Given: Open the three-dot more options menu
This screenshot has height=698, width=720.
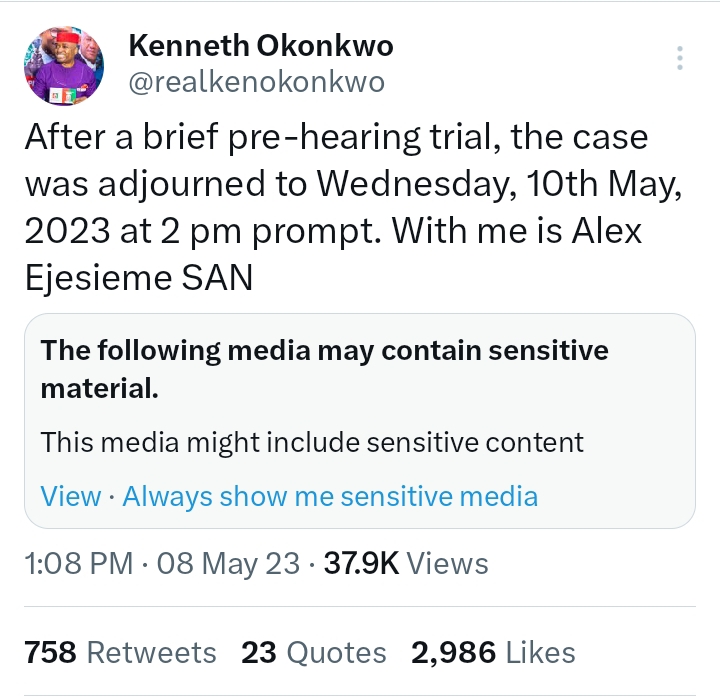Looking at the screenshot, I should (x=680, y=58).
